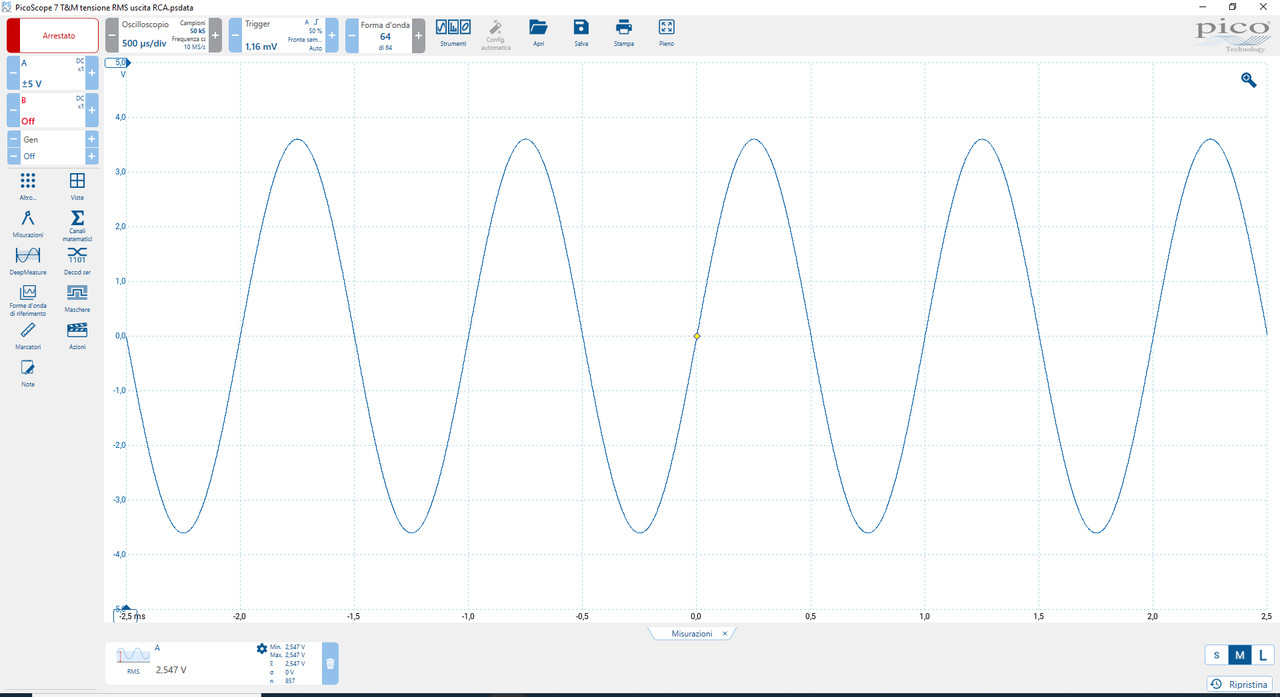Click Fronte sem... trigger type text
Image resolution: width=1280 pixels, height=697 pixels.
point(305,39)
